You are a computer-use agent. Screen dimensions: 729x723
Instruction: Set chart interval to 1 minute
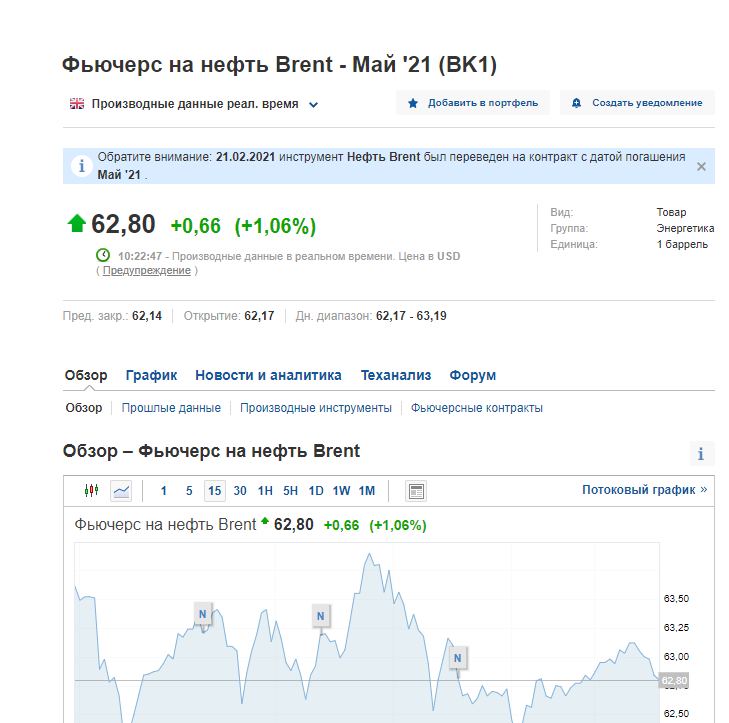pyautogui.click(x=164, y=491)
